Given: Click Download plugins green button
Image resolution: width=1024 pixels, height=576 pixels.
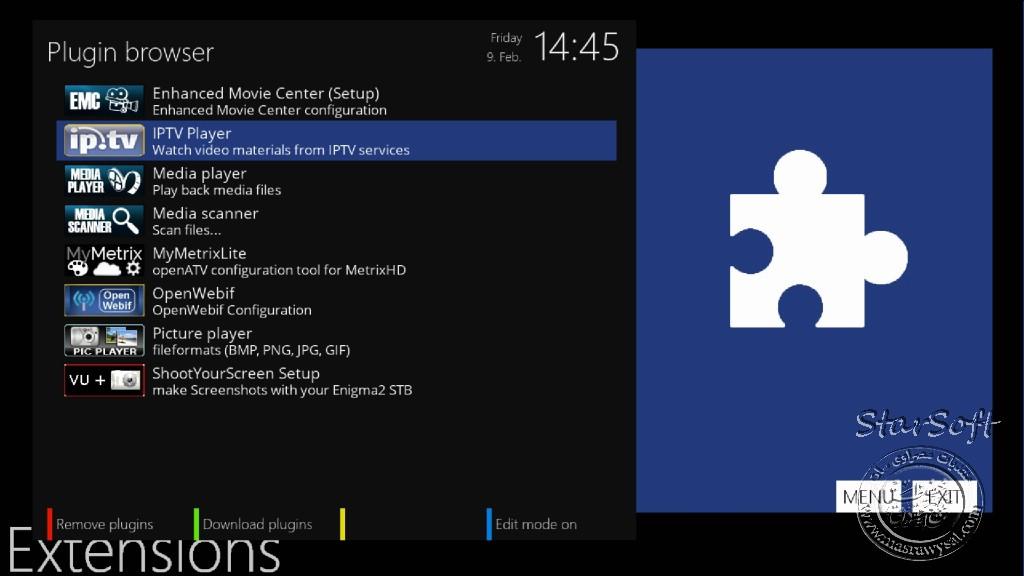Looking at the screenshot, I should point(253,524).
